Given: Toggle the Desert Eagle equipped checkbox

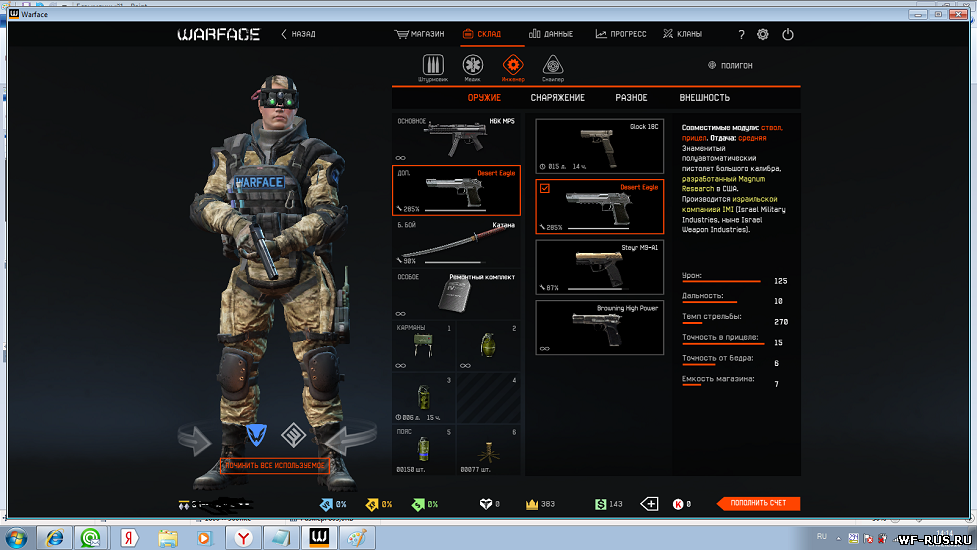Looking at the screenshot, I should [x=545, y=188].
